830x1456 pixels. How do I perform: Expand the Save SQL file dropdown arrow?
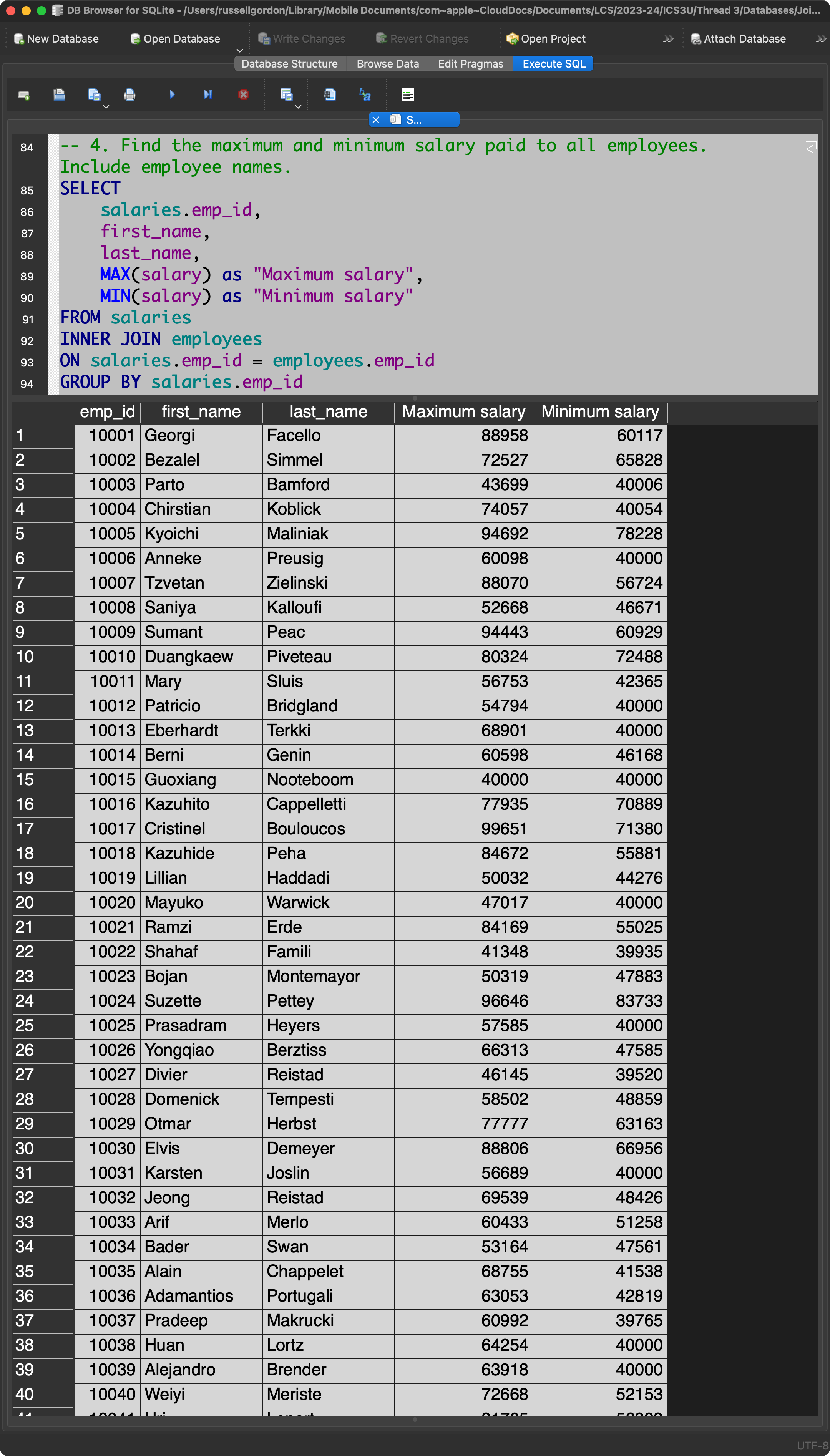(x=106, y=106)
